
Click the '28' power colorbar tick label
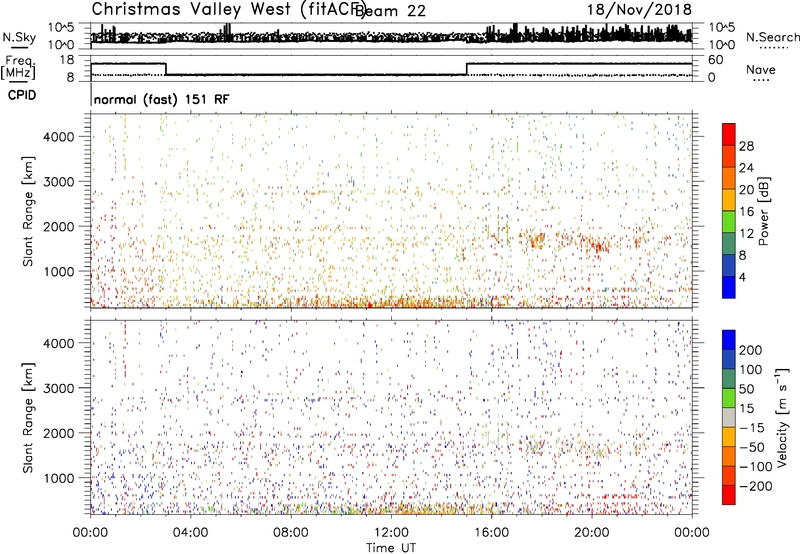(x=746, y=146)
